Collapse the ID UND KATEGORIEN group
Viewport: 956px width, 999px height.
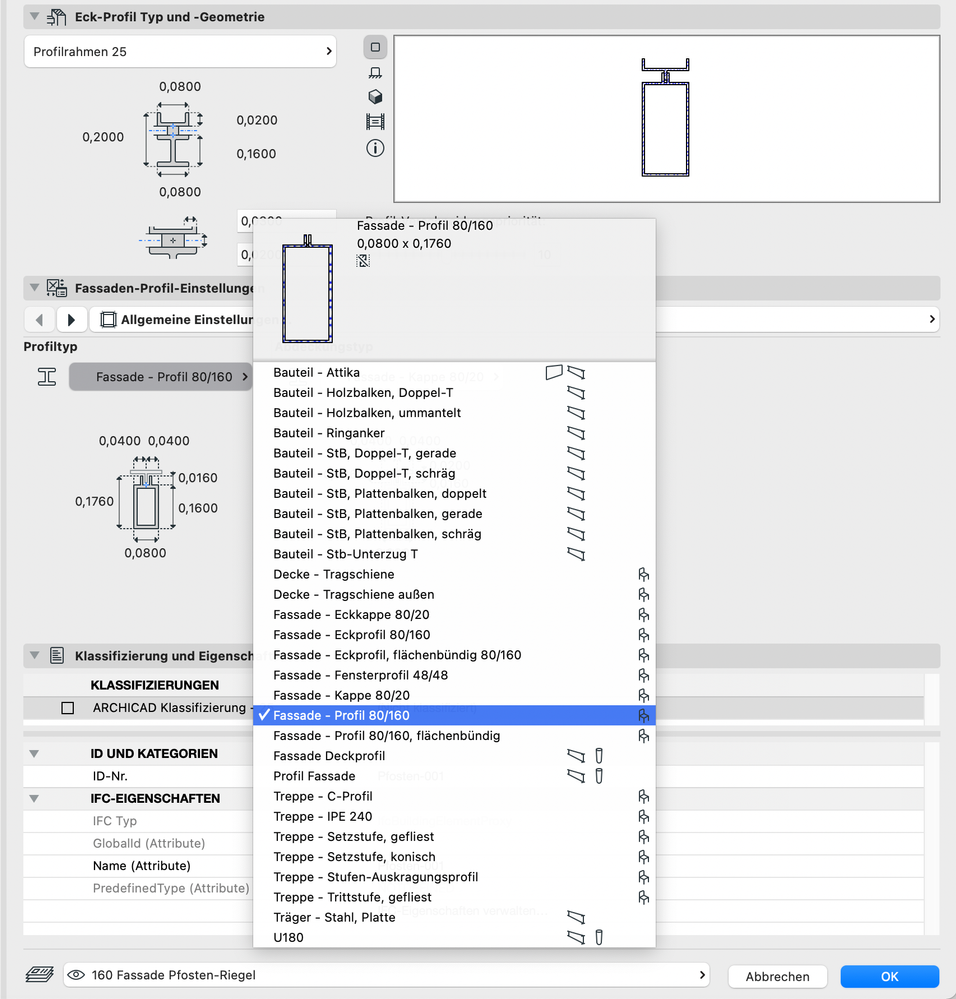[35, 754]
